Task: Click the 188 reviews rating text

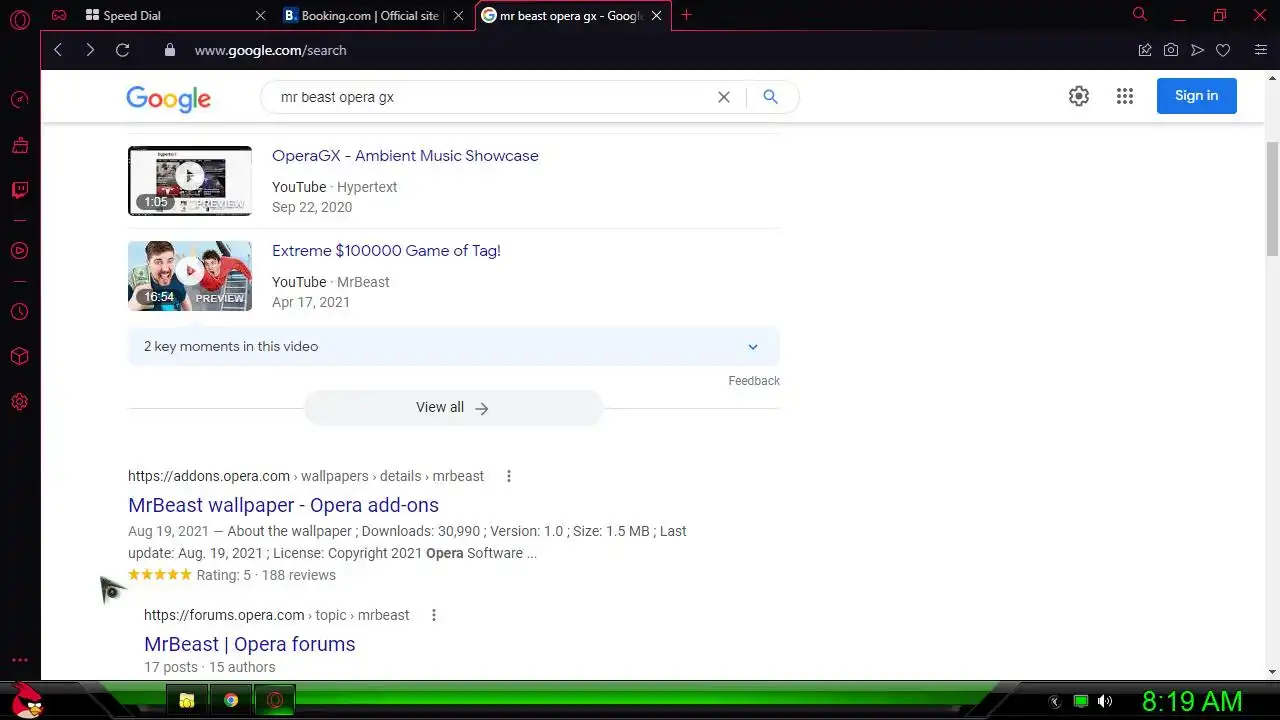Action: pyautogui.click(x=298, y=575)
